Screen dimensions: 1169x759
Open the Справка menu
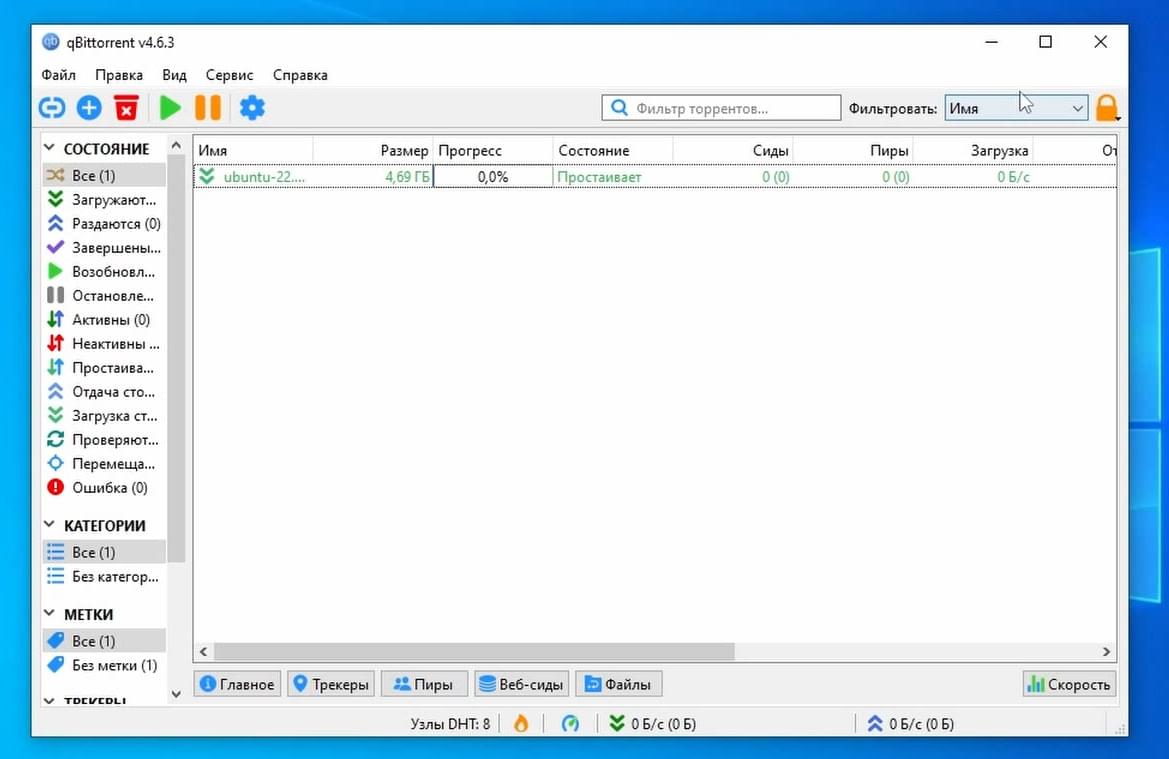click(300, 75)
